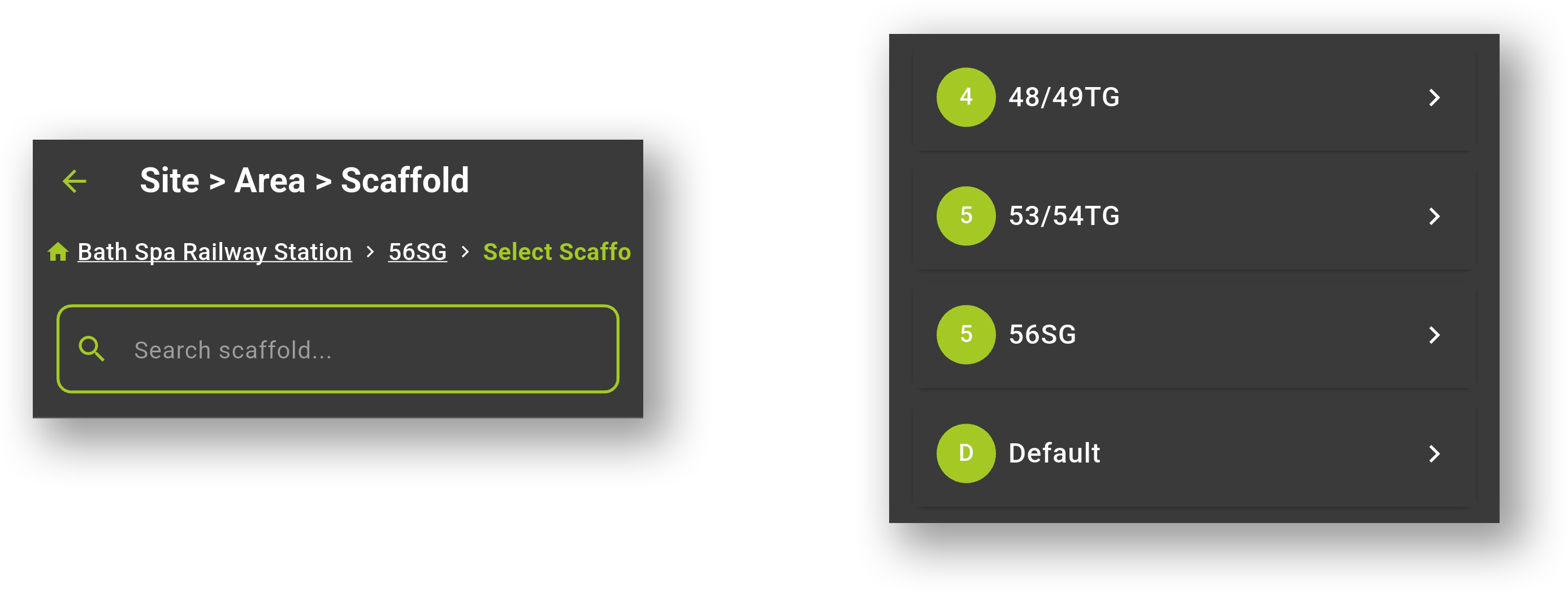1568x592 pixels.
Task: Click green home icon before Bath Spa Railway Station
Action: tap(58, 252)
